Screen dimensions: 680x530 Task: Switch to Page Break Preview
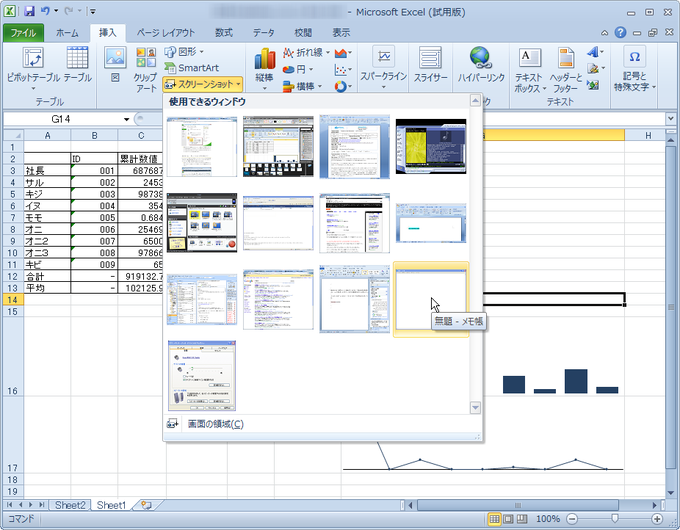pos(523,519)
